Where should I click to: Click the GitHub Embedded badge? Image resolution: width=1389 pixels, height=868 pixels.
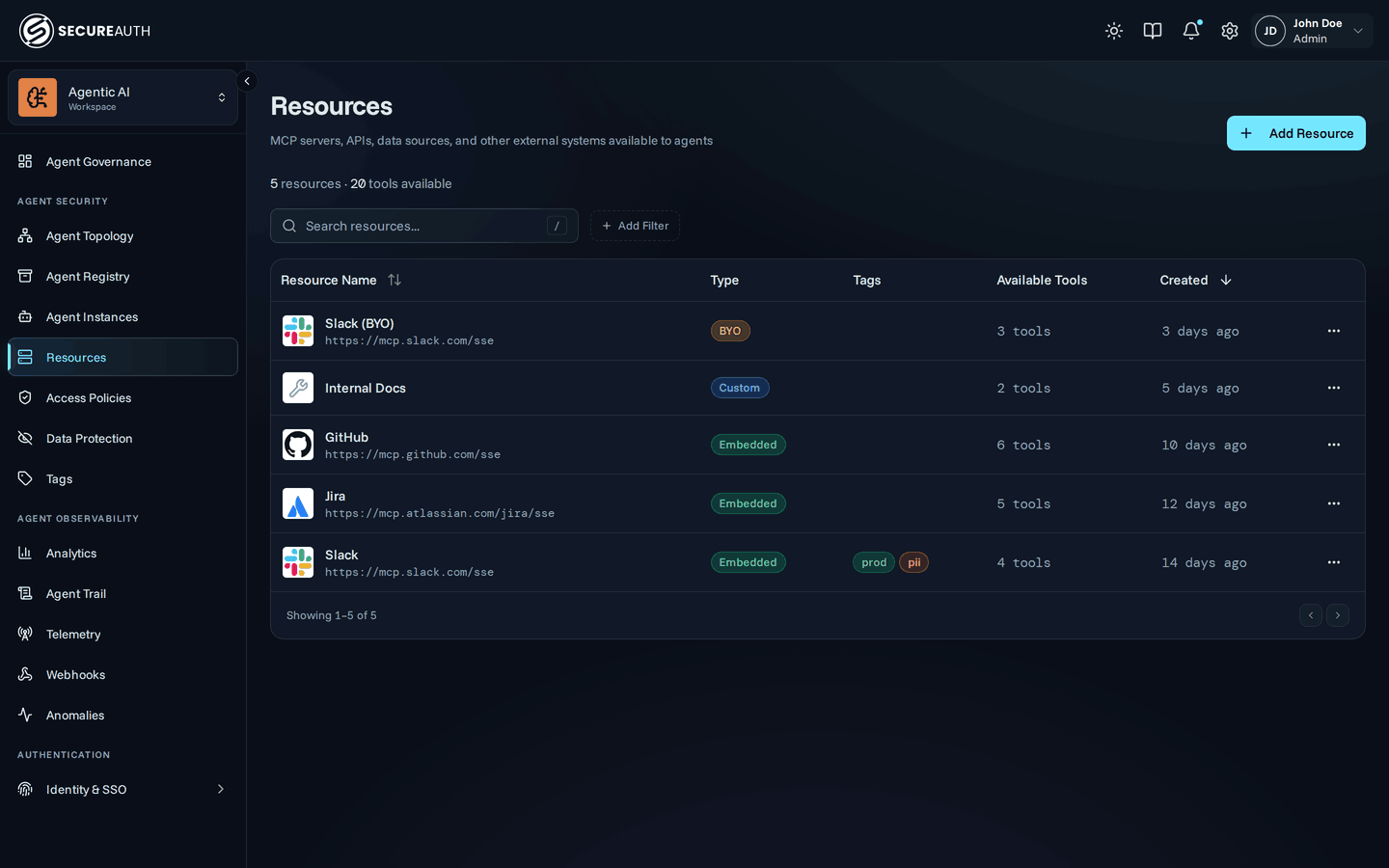pyautogui.click(x=749, y=445)
